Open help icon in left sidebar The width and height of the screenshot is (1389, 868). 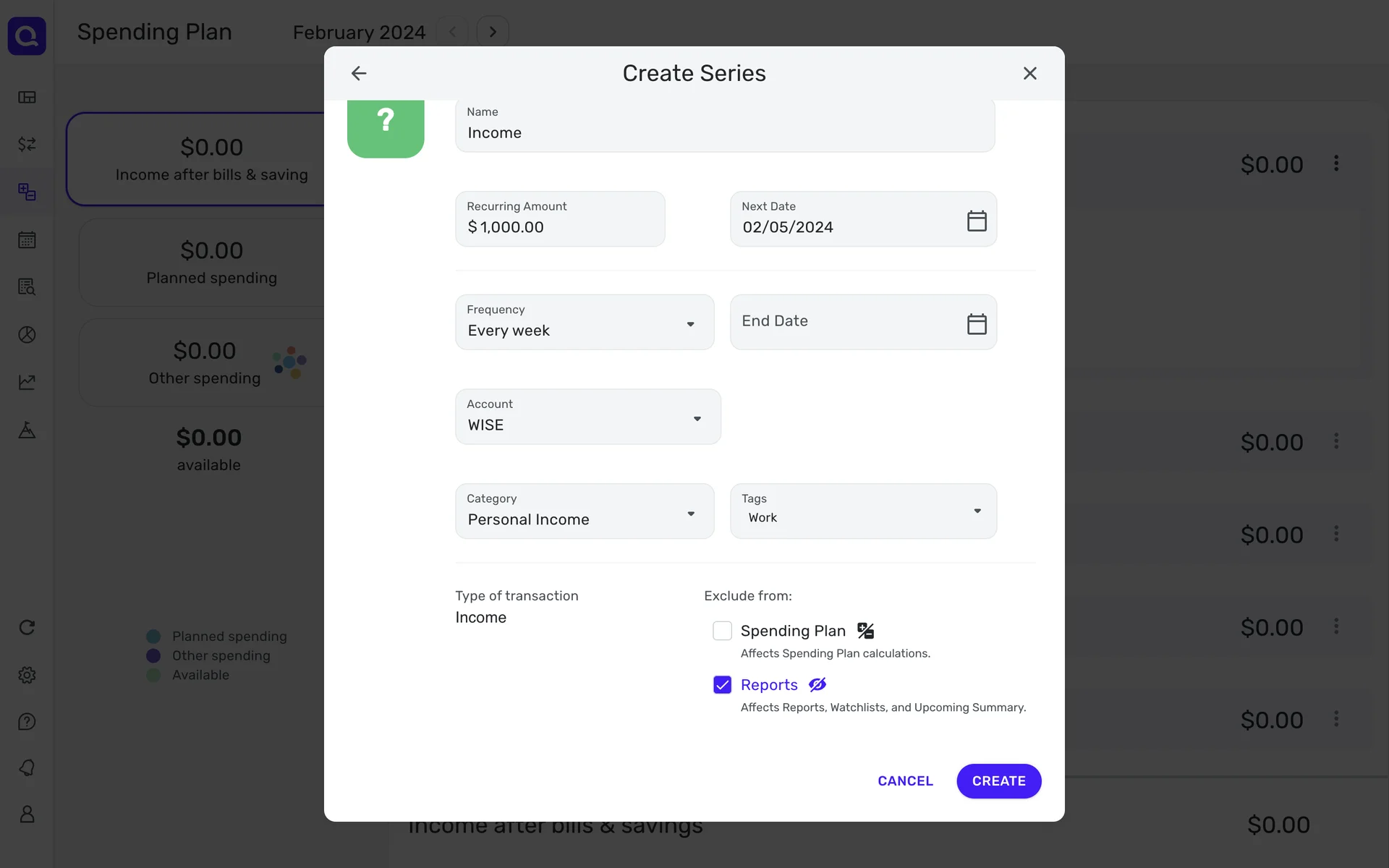pyautogui.click(x=27, y=721)
